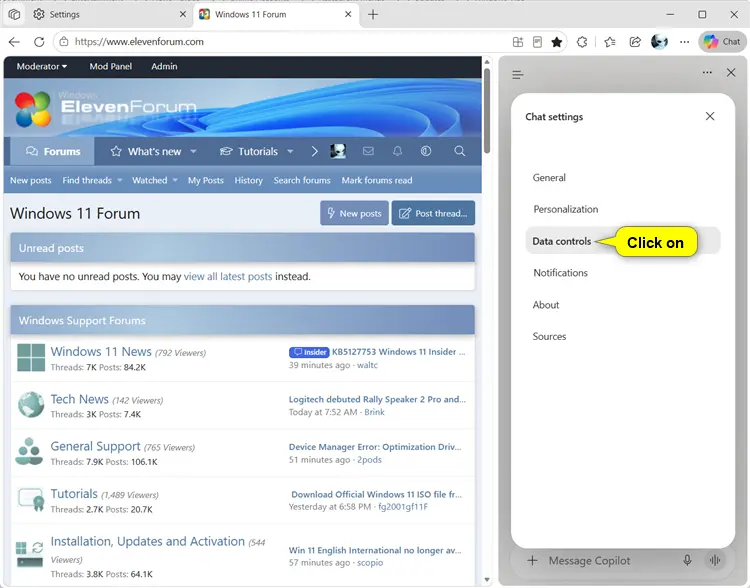The image size is (750, 588).
Task: Close the Copilot side pane
Action: point(731,73)
